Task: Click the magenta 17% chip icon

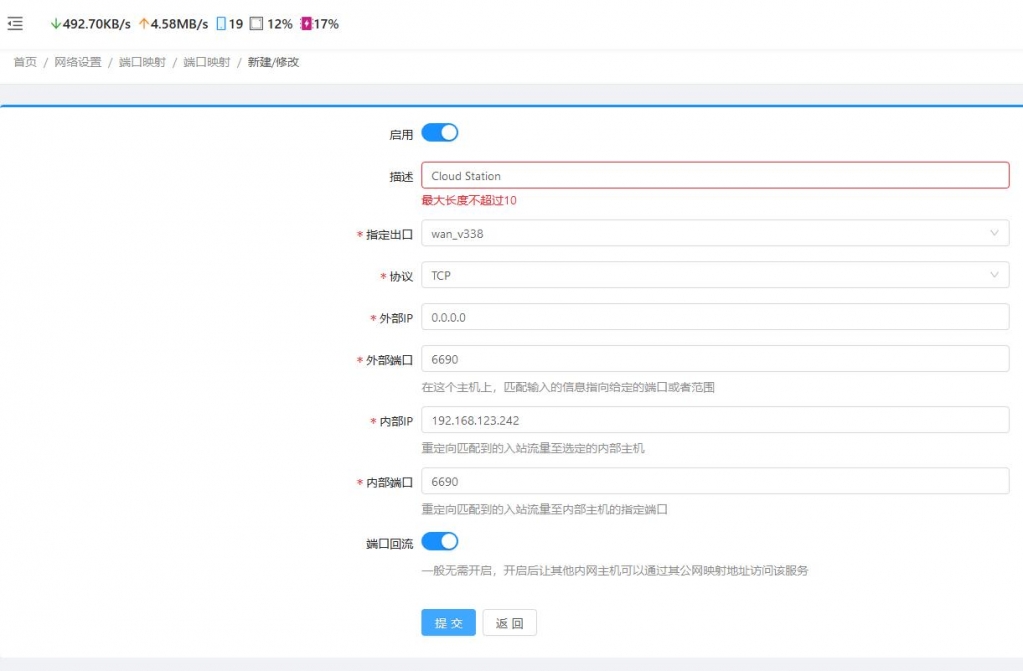Action: (x=305, y=24)
